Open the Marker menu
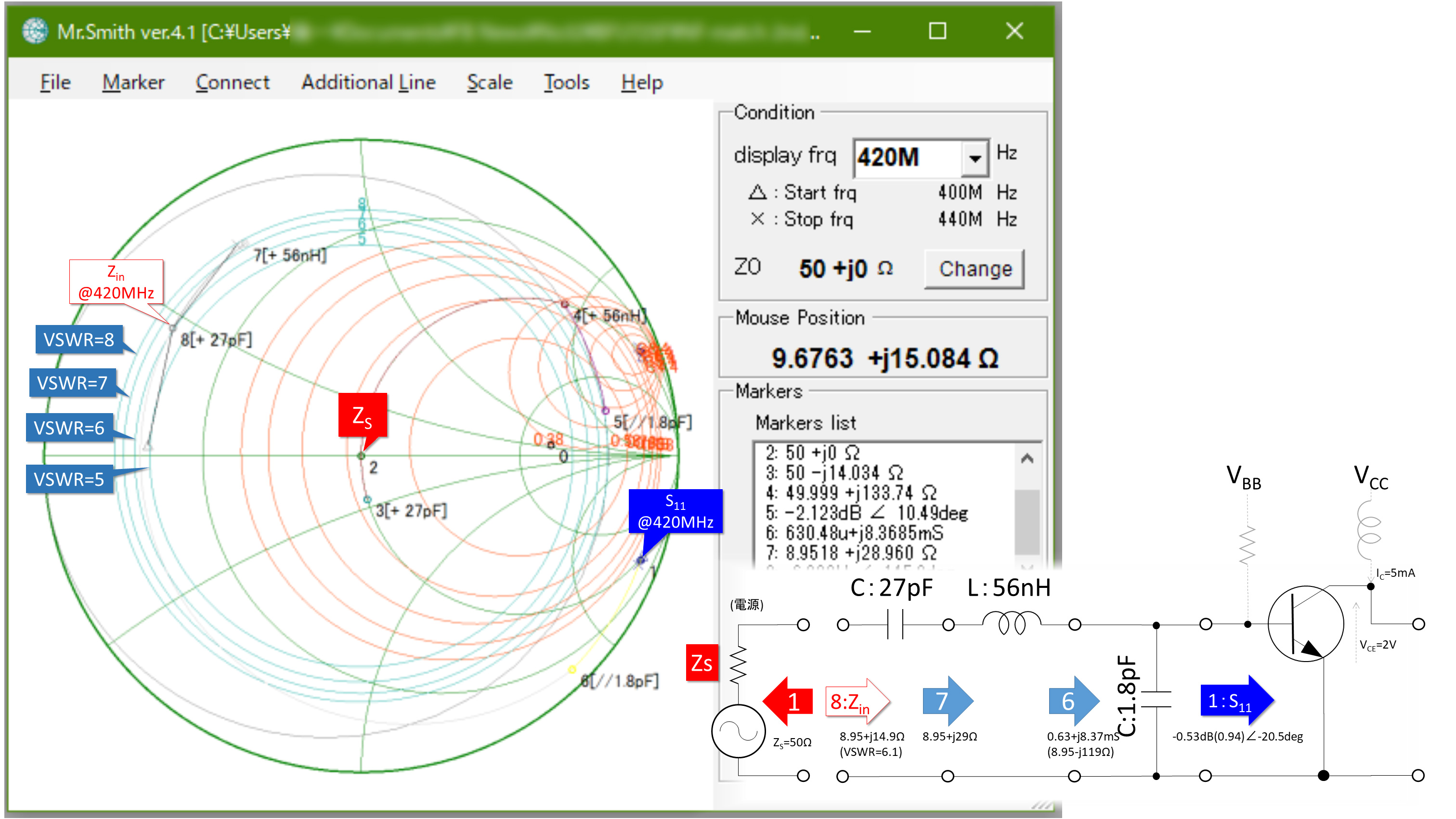The width and height of the screenshot is (1456, 819). [x=133, y=82]
